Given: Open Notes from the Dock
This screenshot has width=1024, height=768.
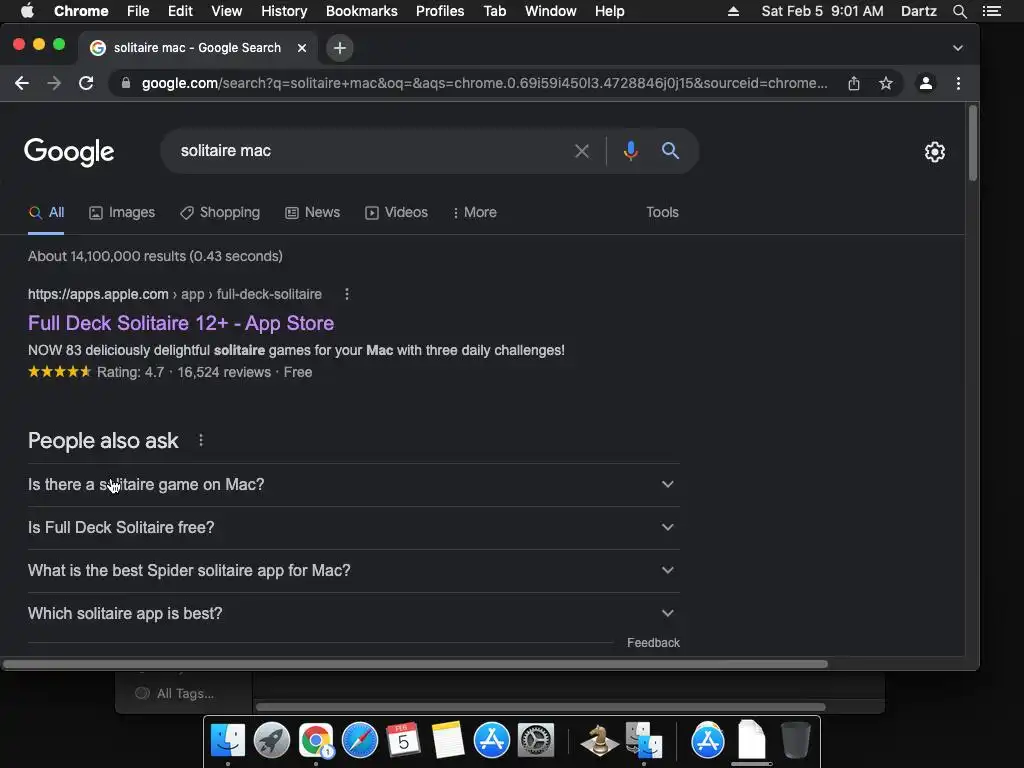Looking at the screenshot, I should coord(448,741).
